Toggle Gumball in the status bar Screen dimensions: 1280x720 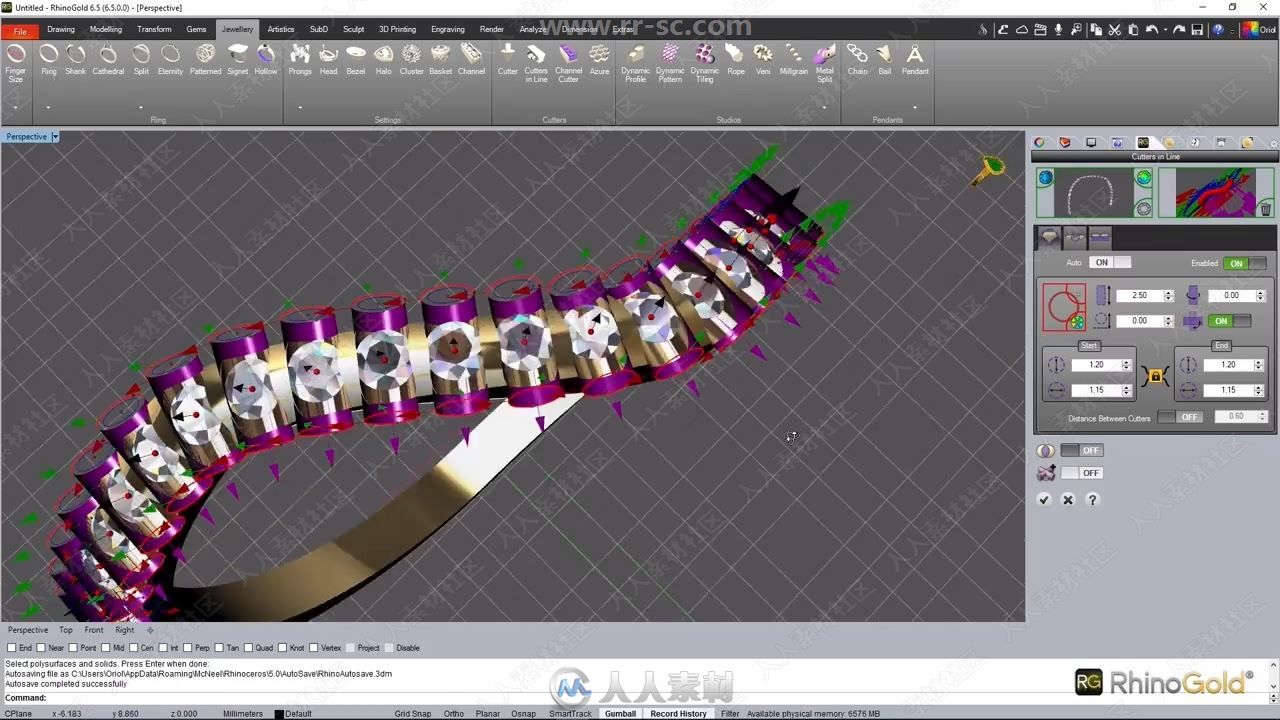point(620,713)
